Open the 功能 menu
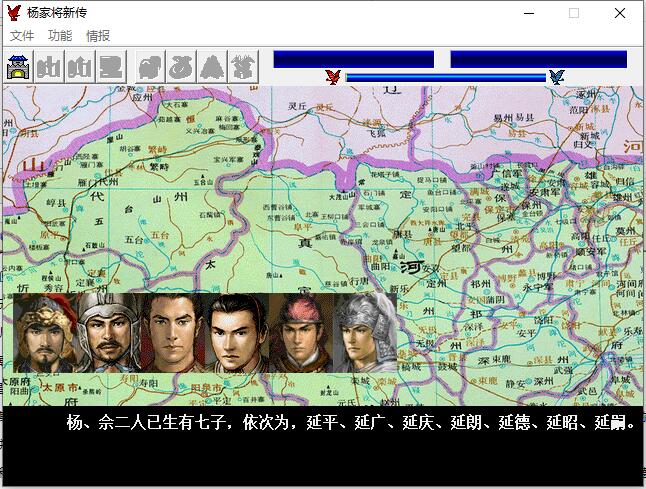Viewport: 646px width, 489px height. 60,36
